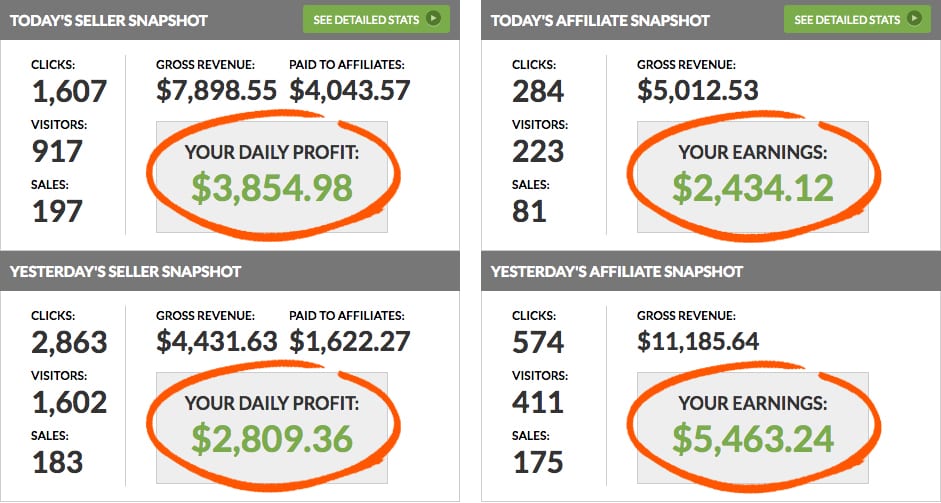Click yesterday's earnings $5,463.24 box
The height and width of the screenshot is (503, 941).
click(753, 427)
